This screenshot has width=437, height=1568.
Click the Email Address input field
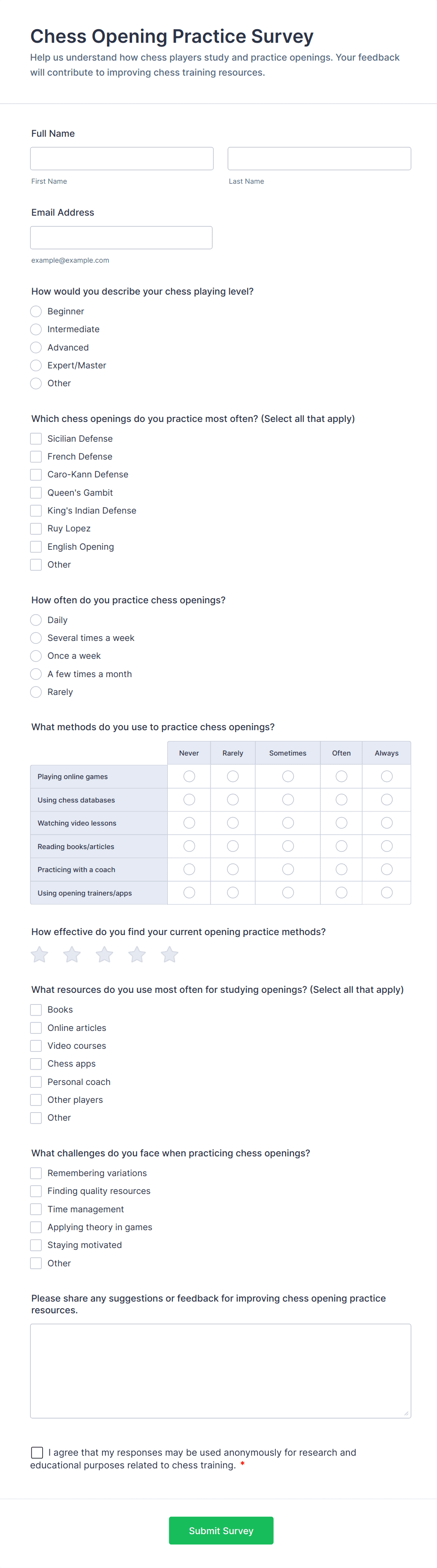click(x=120, y=237)
